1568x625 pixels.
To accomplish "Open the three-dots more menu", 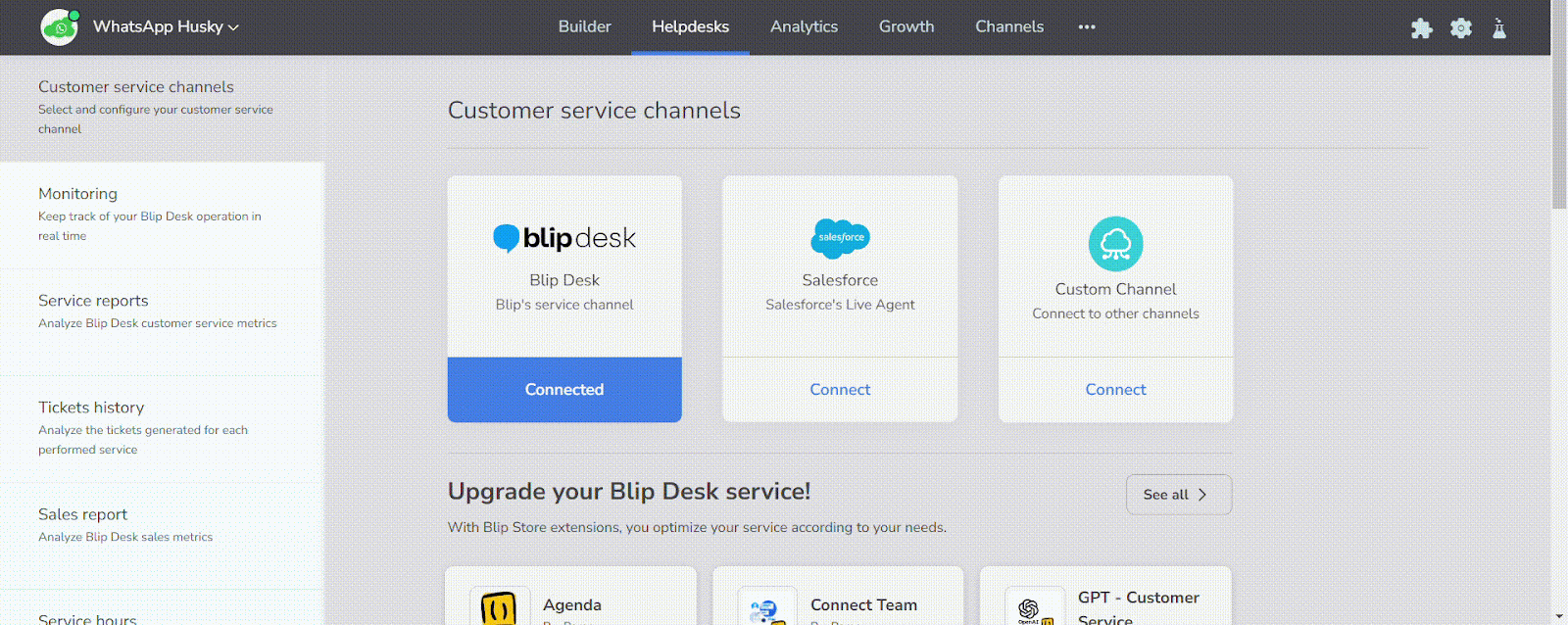I will click(x=1087, y=26).
